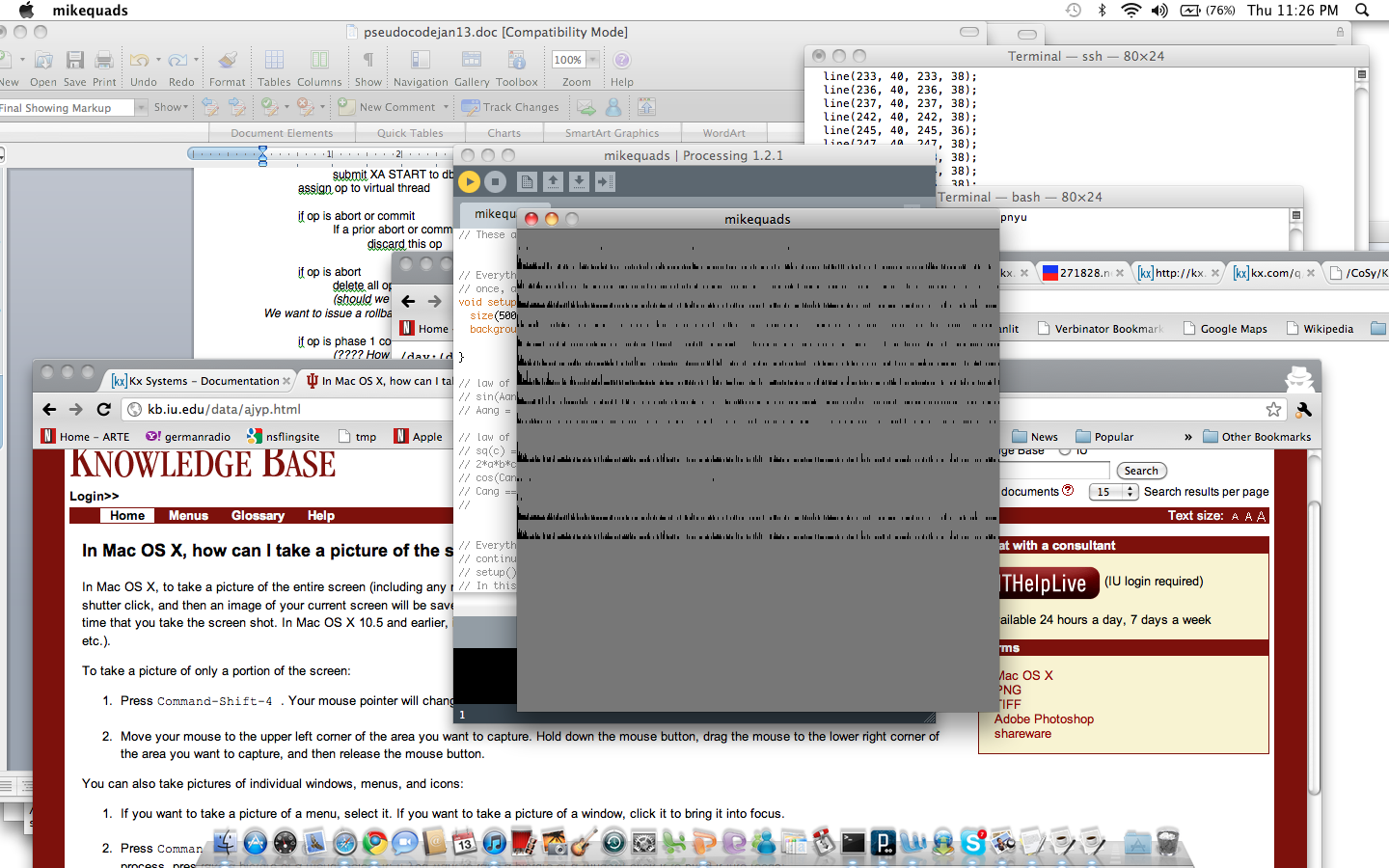Click the Format paintbrush icon in Word
Screen dimensions: 1389x868
227,61
